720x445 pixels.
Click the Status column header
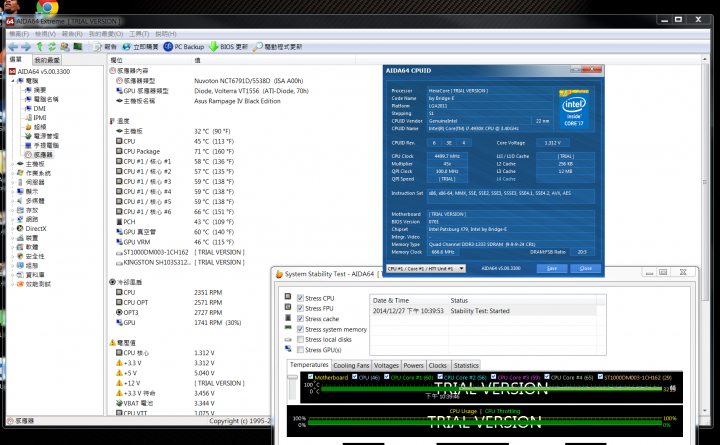(x=522, y=300)
